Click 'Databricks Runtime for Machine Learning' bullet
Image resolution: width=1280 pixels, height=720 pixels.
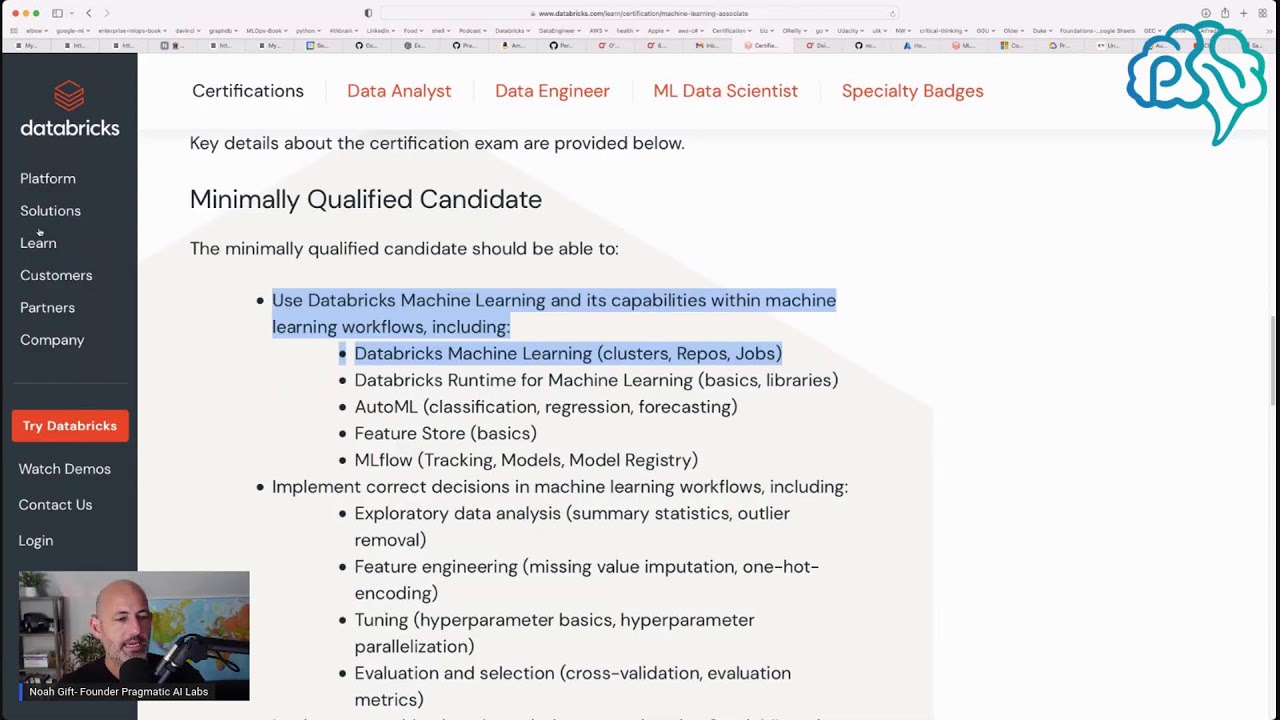596,380
